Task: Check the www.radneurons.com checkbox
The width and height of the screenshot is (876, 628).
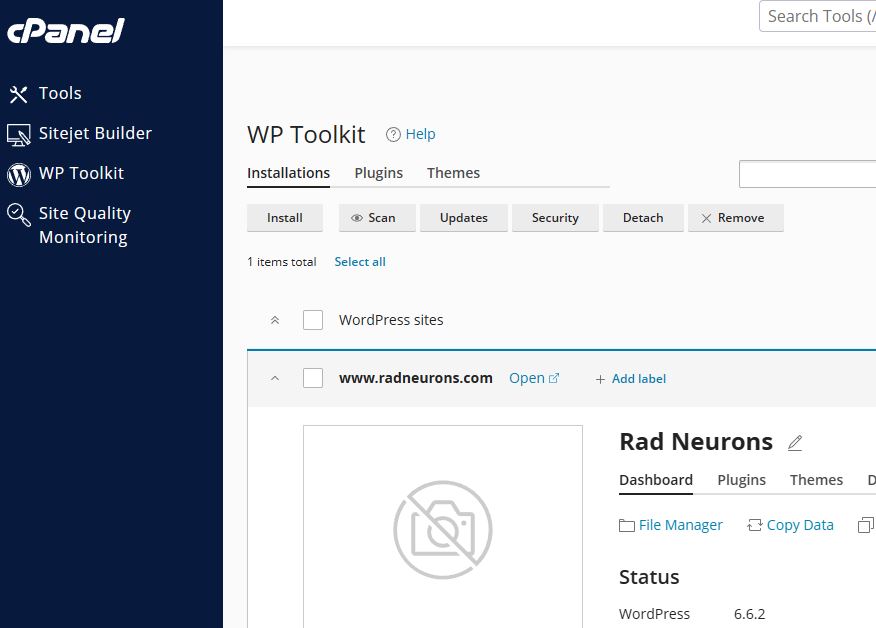Action: (x=313, y=378)
